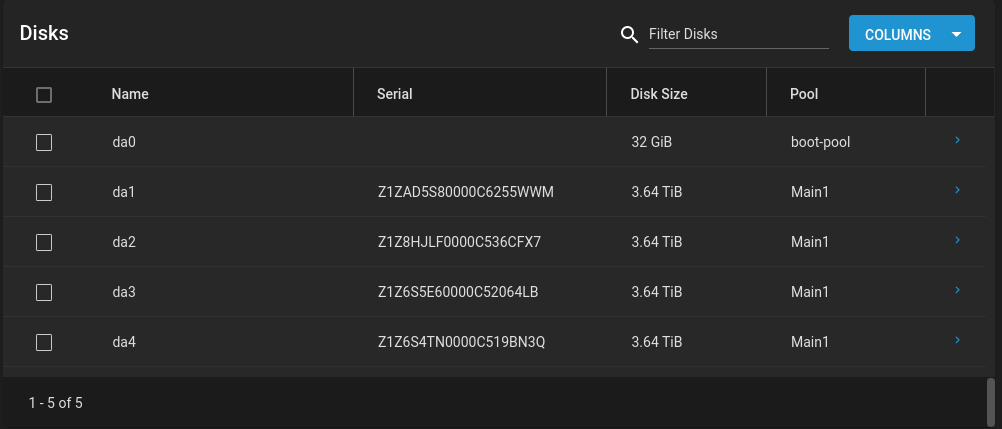
Task: Expand the da2 disk details chevron
Action: point(957,240)
